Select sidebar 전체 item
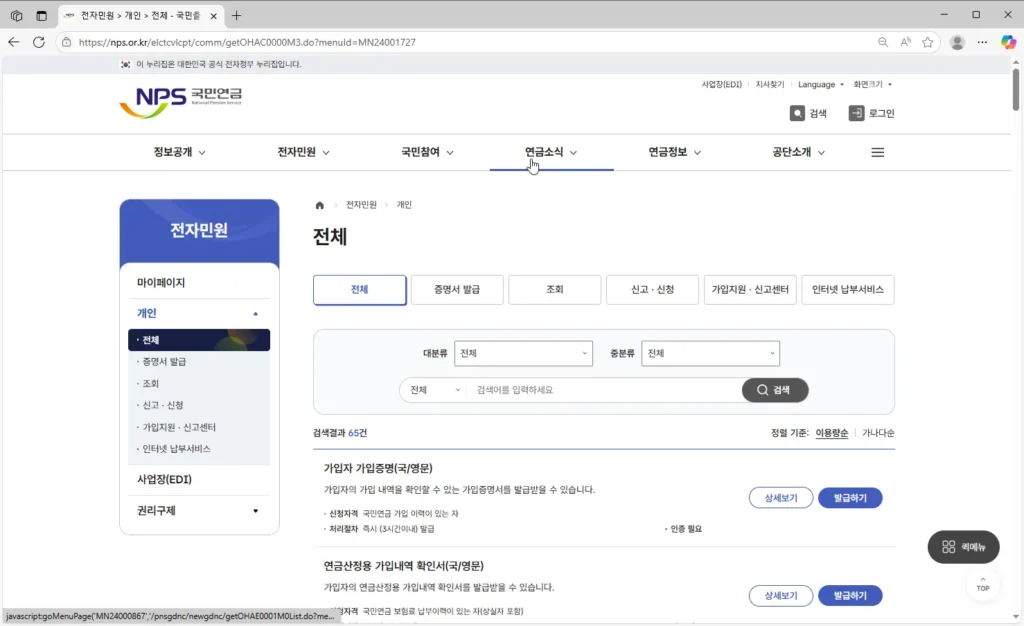 (x=199, y=340)
